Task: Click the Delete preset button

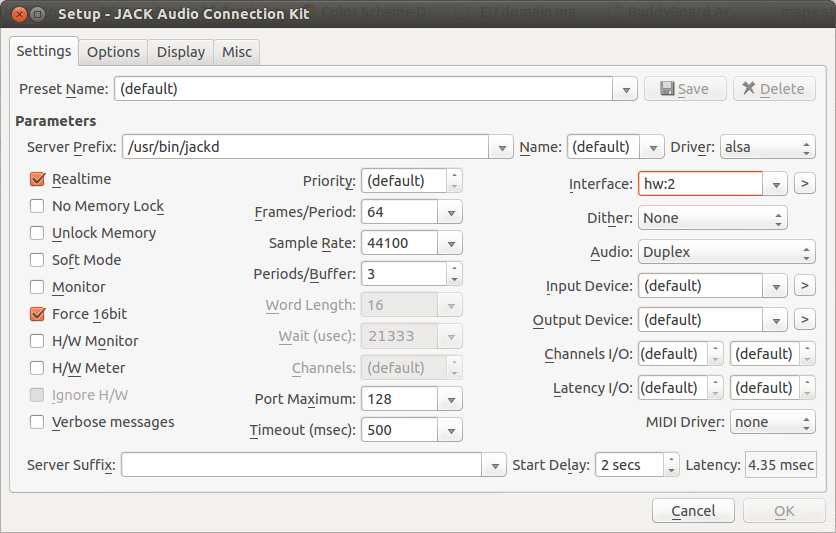Action: coord(774,88)
